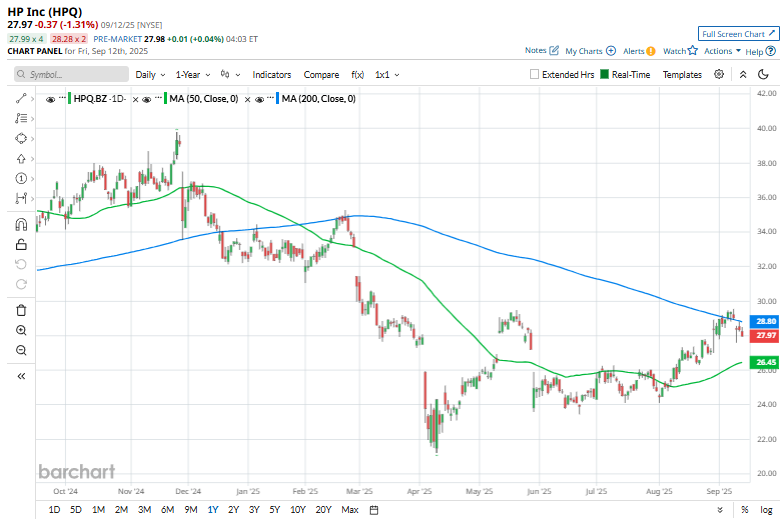Image resolution: width=781 pixels, height=523 pixels.
Task: Toggle log scale on price axis
Action: [x=766, y=510]
